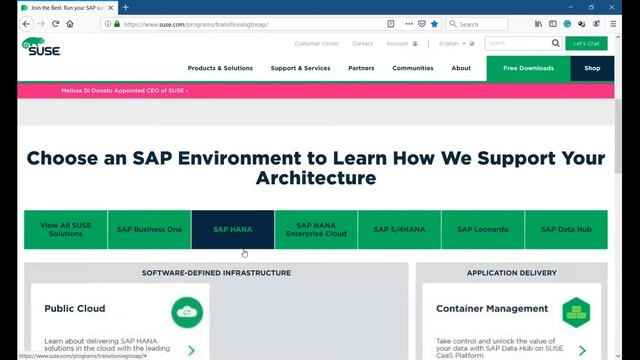Click the Container Management card chevron arrow

(582, 350)
